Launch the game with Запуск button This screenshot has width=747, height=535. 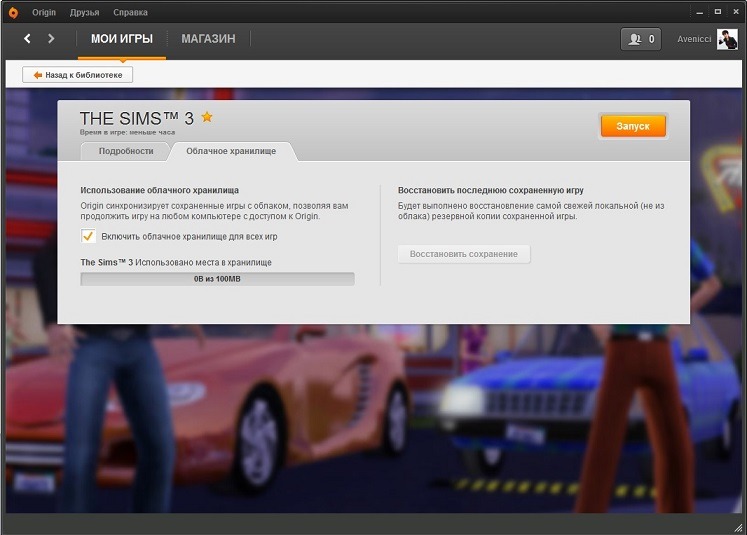click(x=633, y=126)
